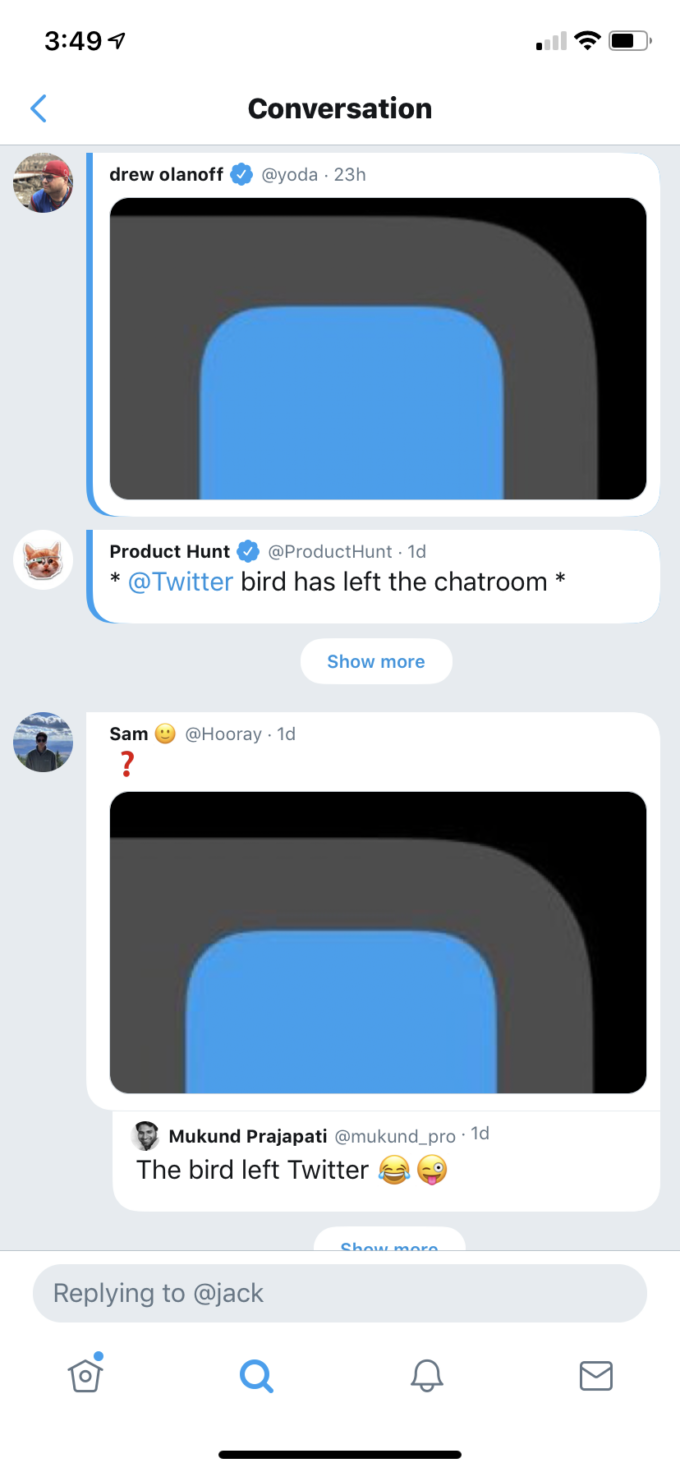Tap the @yoda handle
The height and width of the screenshot is (1472, 680).
click(x=289, y=175)
